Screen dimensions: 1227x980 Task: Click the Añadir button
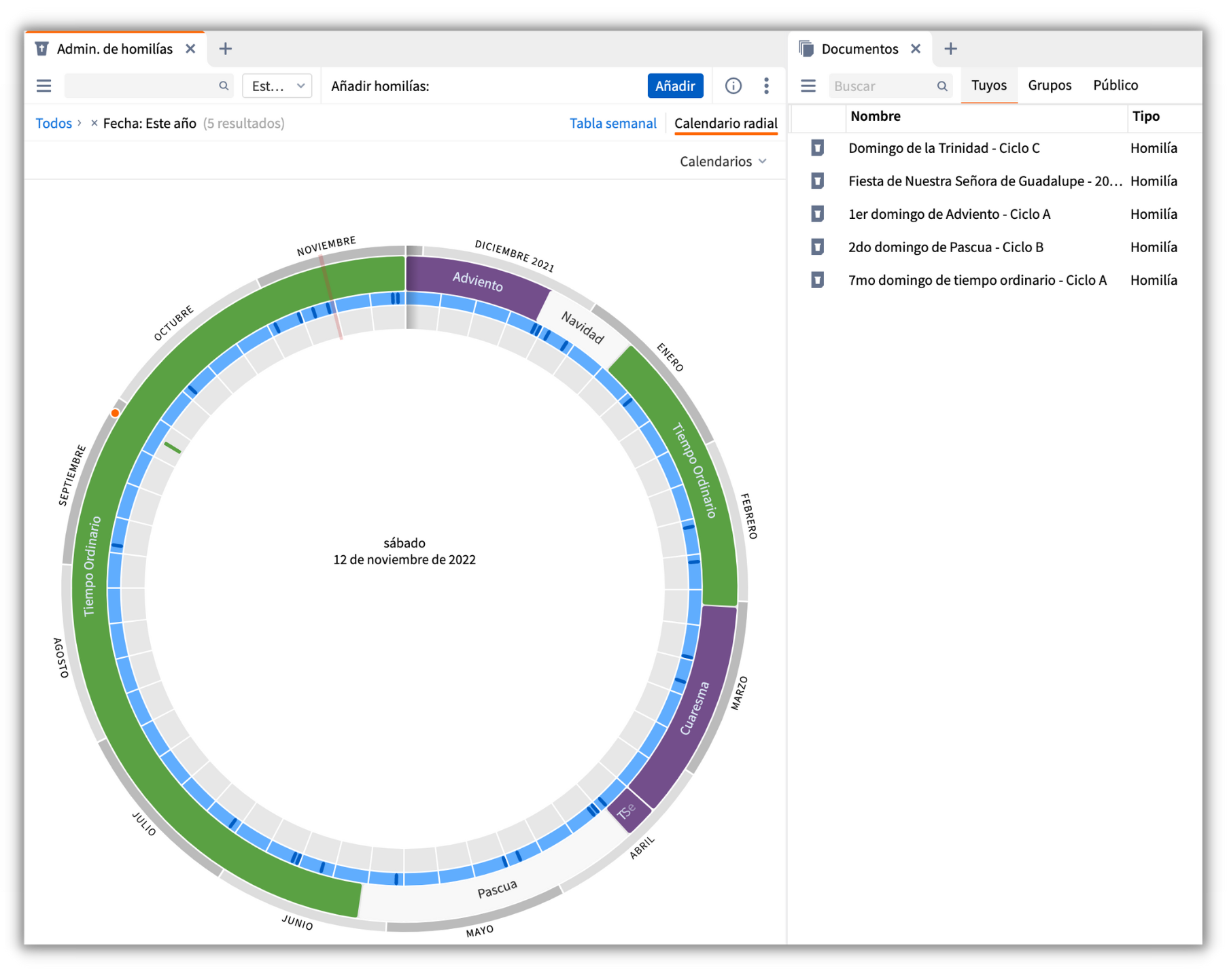pyautogui.click(x=675, y=86)
